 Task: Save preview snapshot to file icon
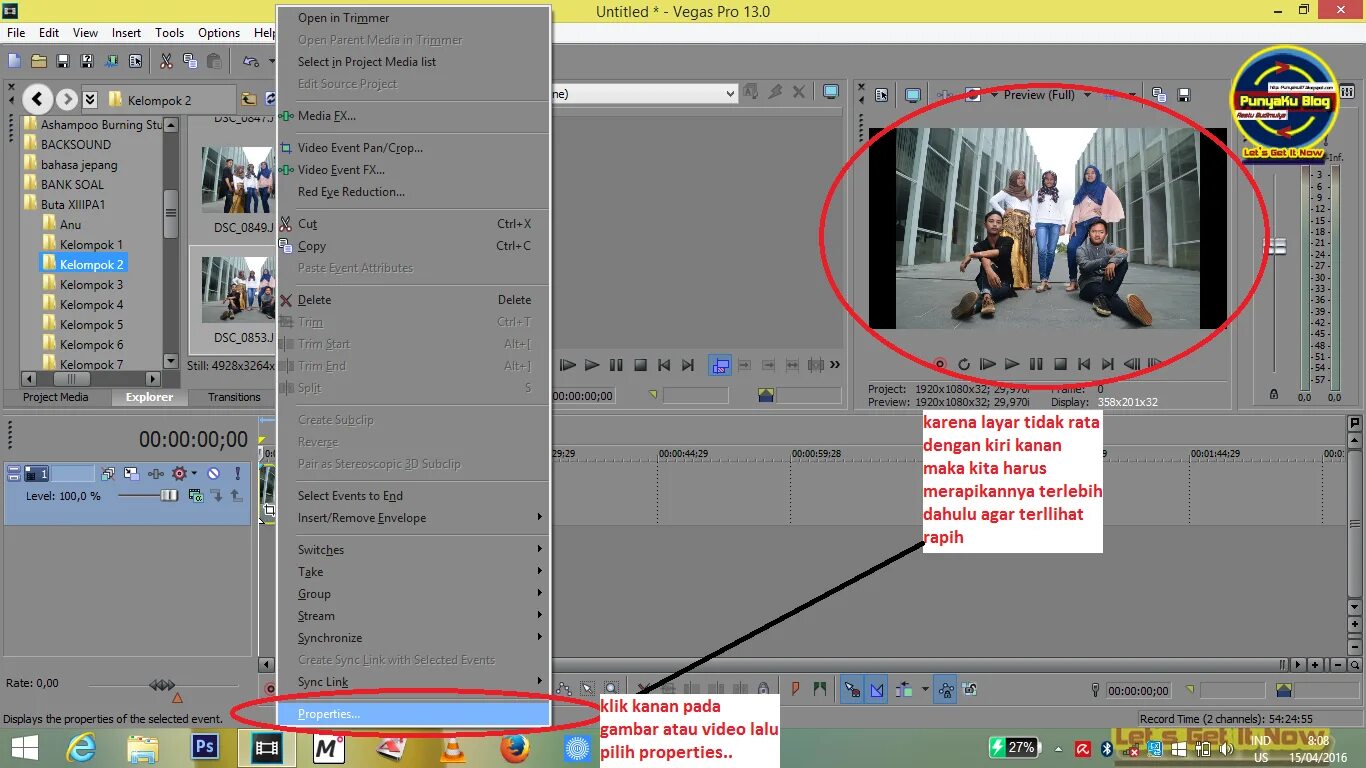click(1184, 95)
